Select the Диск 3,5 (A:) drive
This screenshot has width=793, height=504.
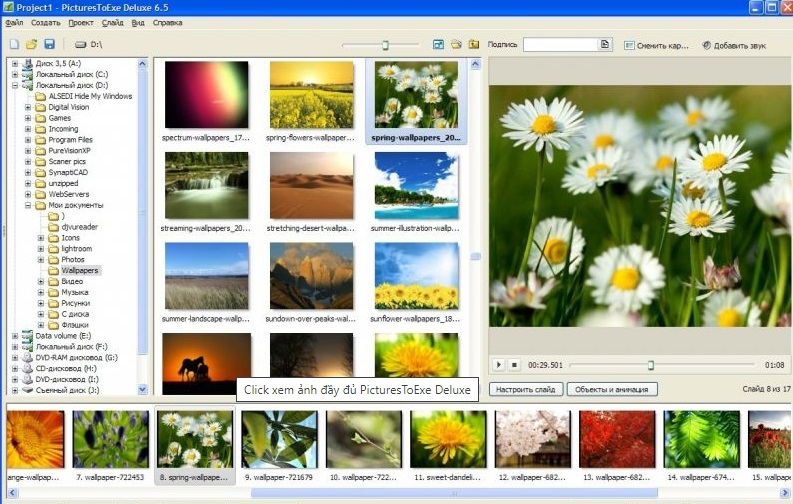pos(58,63)
